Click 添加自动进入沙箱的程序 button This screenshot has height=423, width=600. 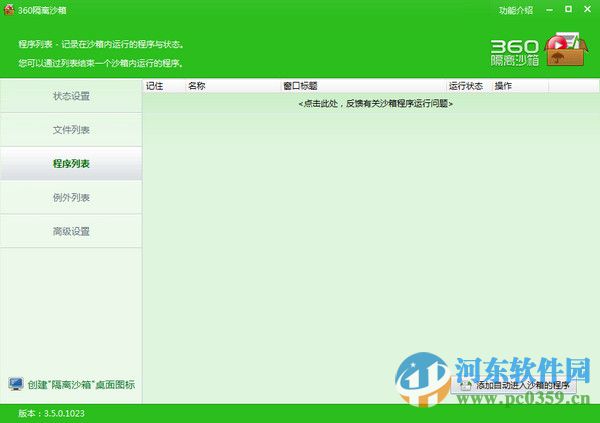(514, 385)
